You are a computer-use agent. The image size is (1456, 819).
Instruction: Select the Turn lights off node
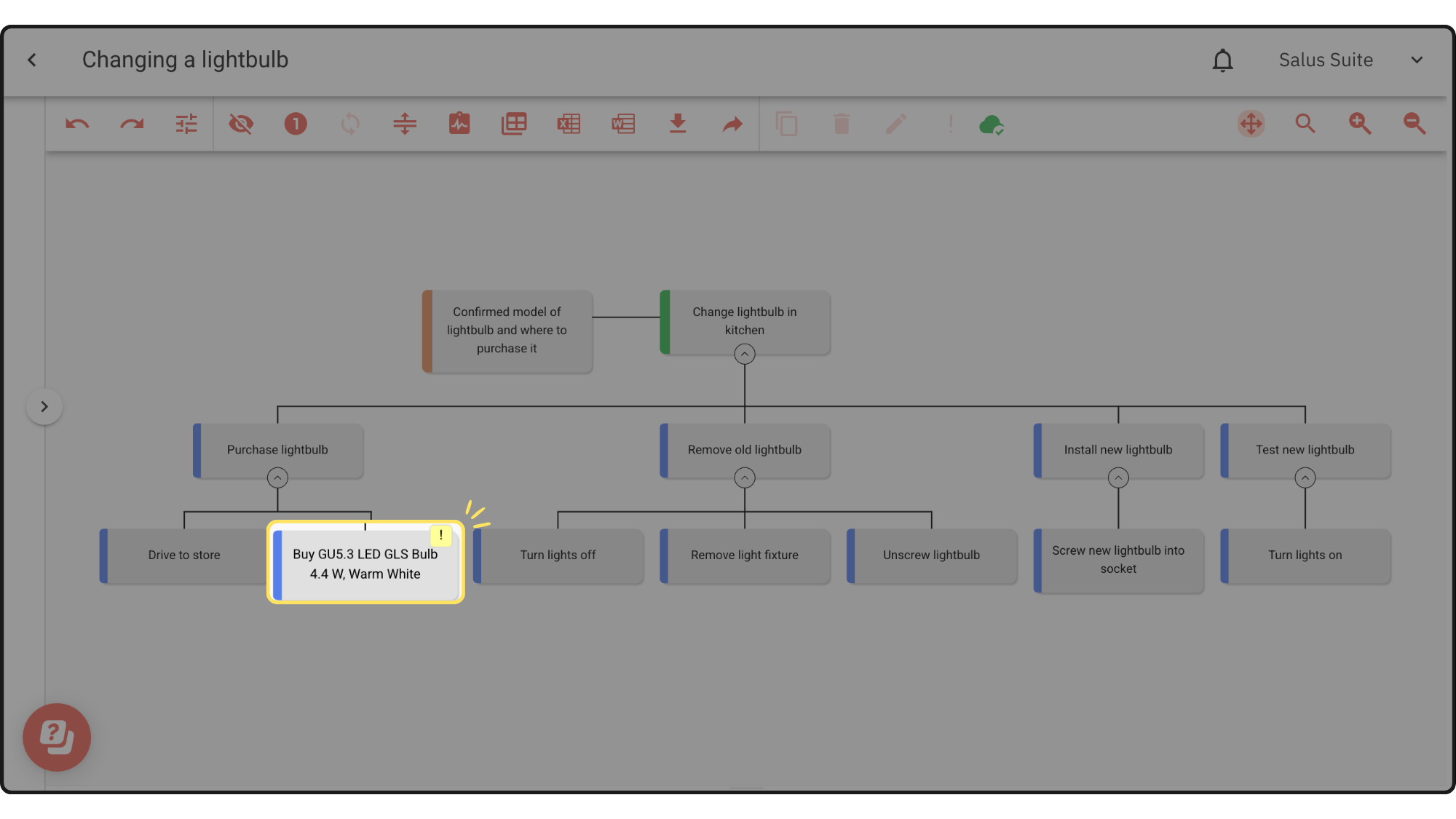558,555
